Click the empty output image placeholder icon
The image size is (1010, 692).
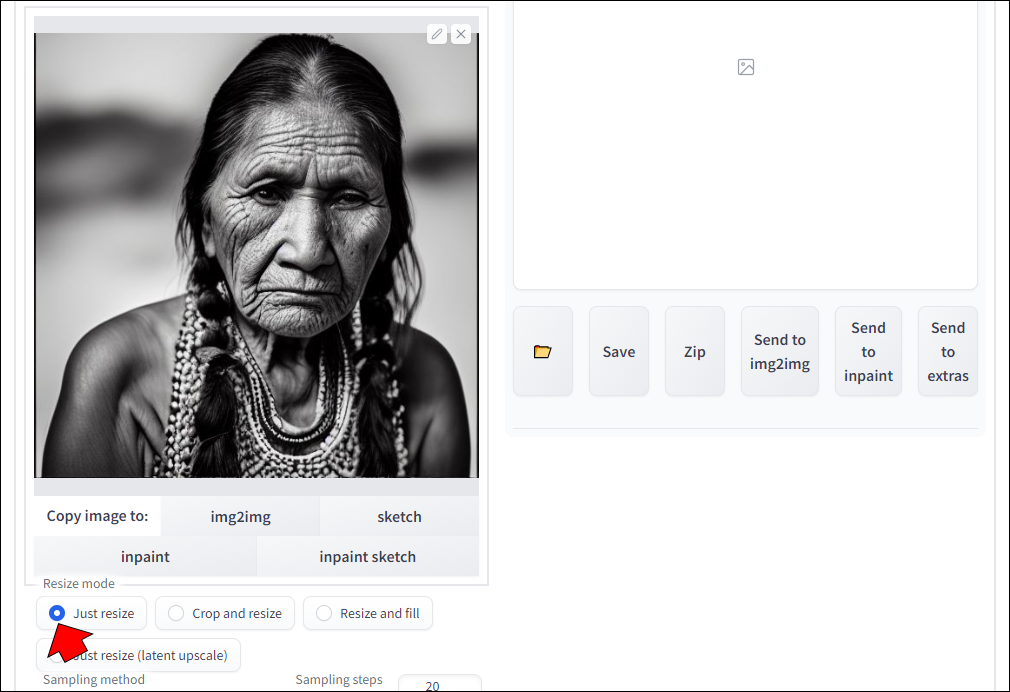746,67
